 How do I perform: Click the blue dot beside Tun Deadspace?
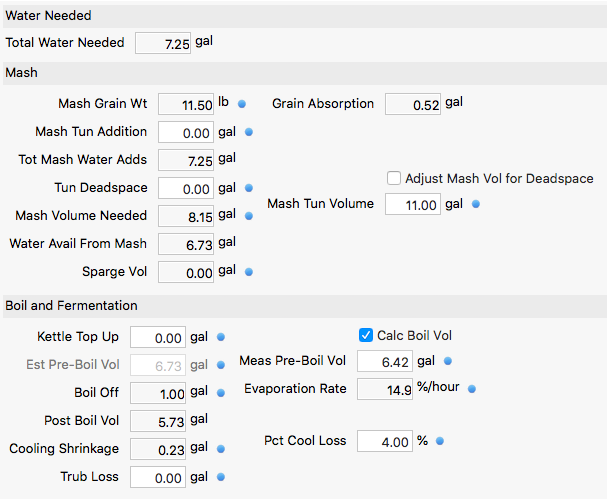(249, 188)
